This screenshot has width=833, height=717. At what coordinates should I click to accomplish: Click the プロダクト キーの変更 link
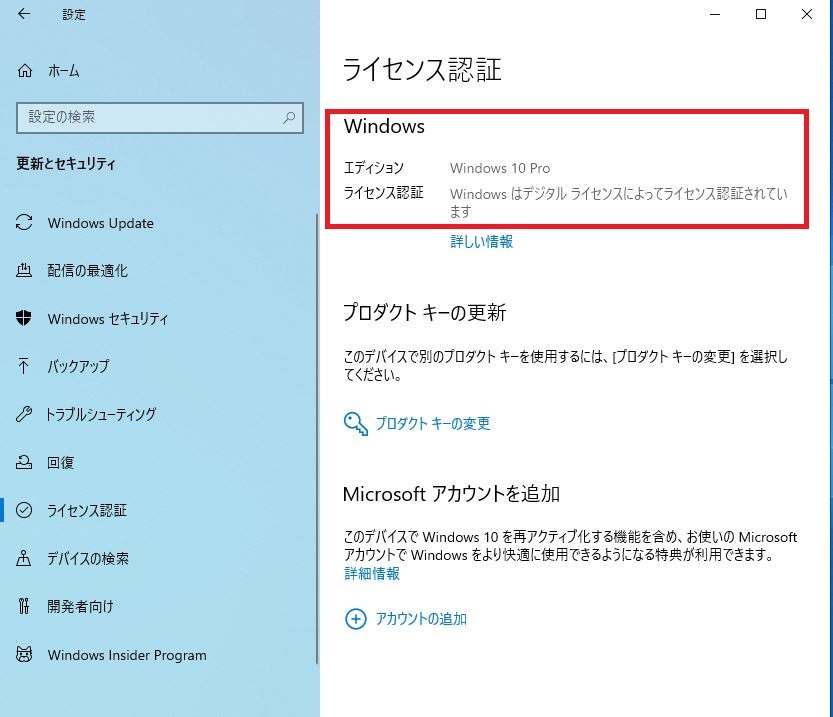[433, 423]
